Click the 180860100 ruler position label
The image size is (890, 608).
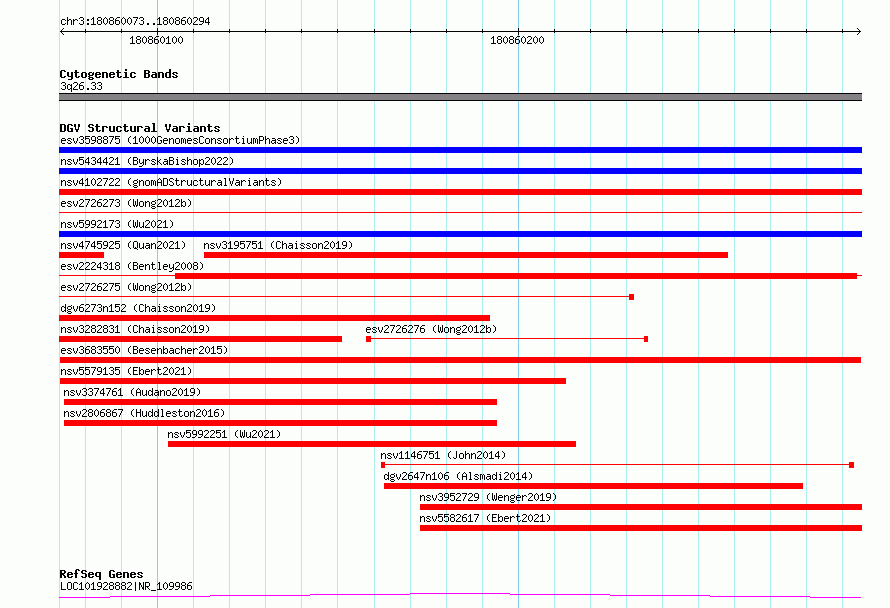coord(156,40)
